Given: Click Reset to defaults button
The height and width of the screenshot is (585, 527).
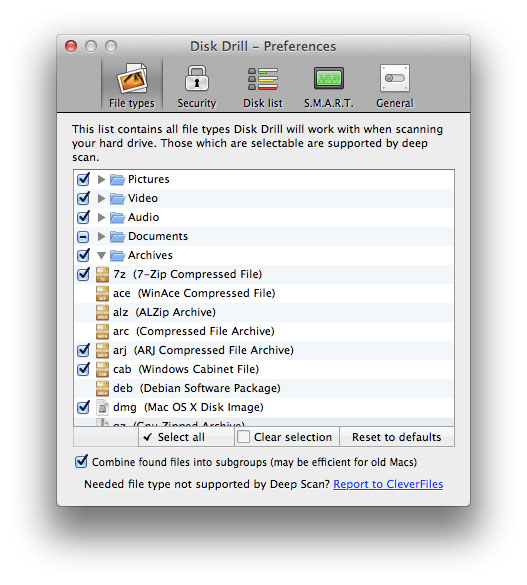Looking at the screenshot, I should 397,437.
